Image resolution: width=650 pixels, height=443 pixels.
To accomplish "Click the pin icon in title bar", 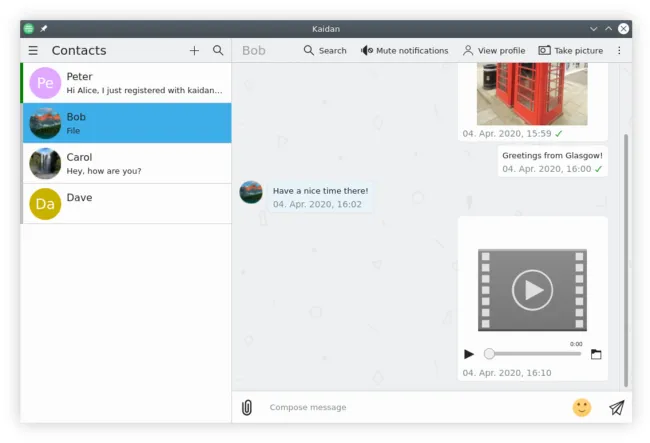I will [x=44, y=29].
